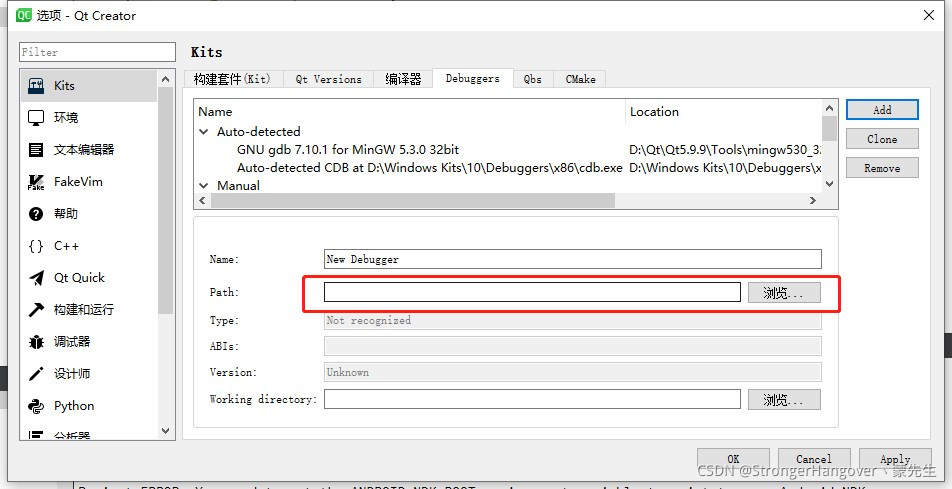Viewport: 952px width, 489px height.
Task: Click the MinGW debugger location path
Action: pos(726,149)
